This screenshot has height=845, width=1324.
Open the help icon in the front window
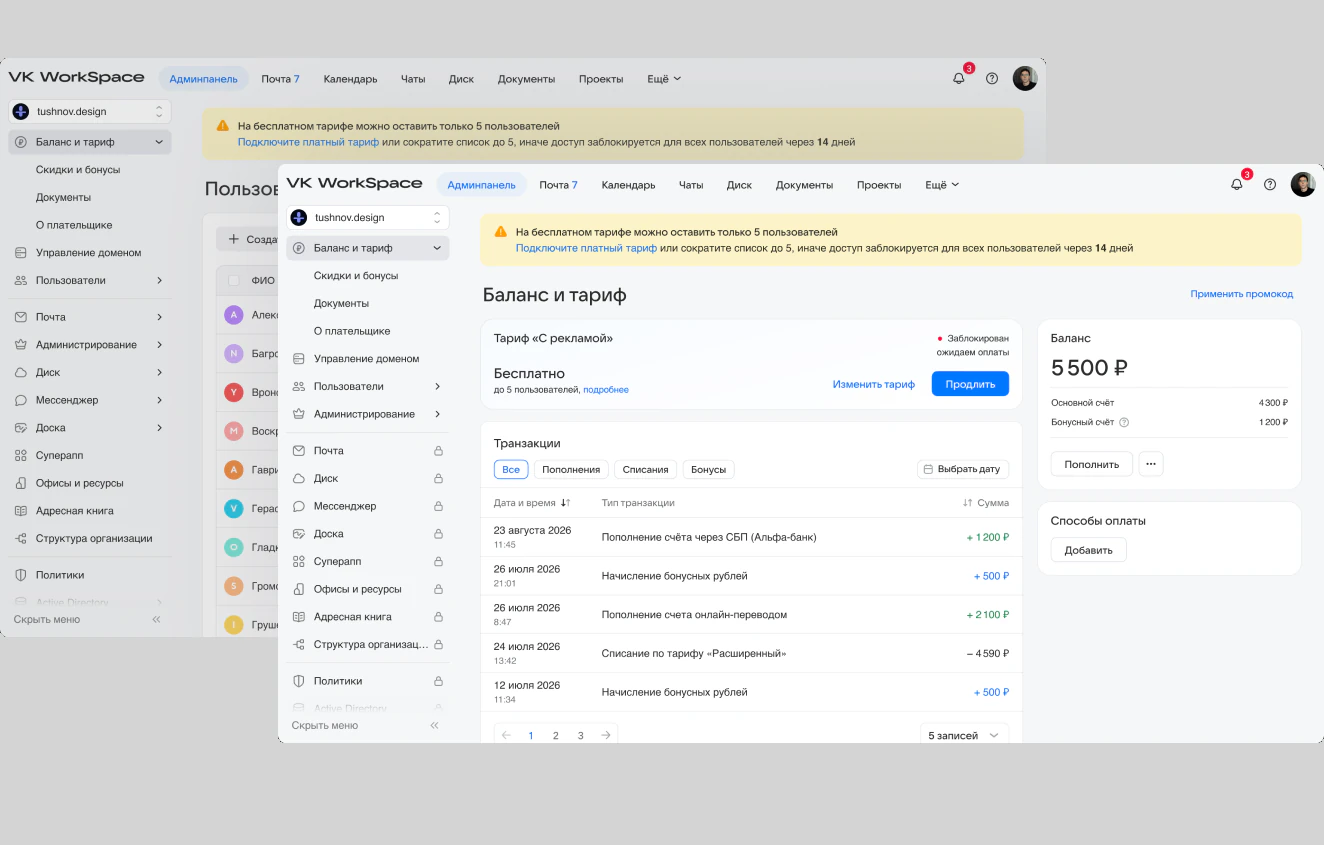coord(1270,184)
